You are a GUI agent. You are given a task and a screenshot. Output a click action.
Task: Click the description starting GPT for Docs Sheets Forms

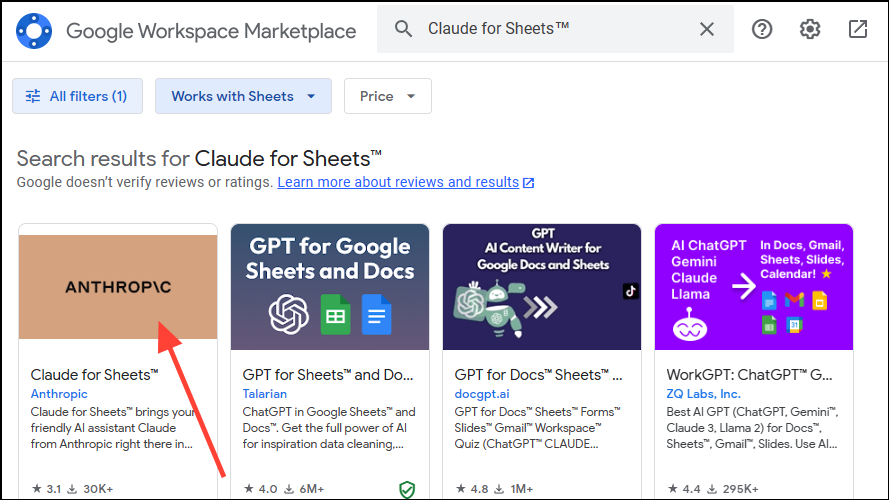pos(537,428)
